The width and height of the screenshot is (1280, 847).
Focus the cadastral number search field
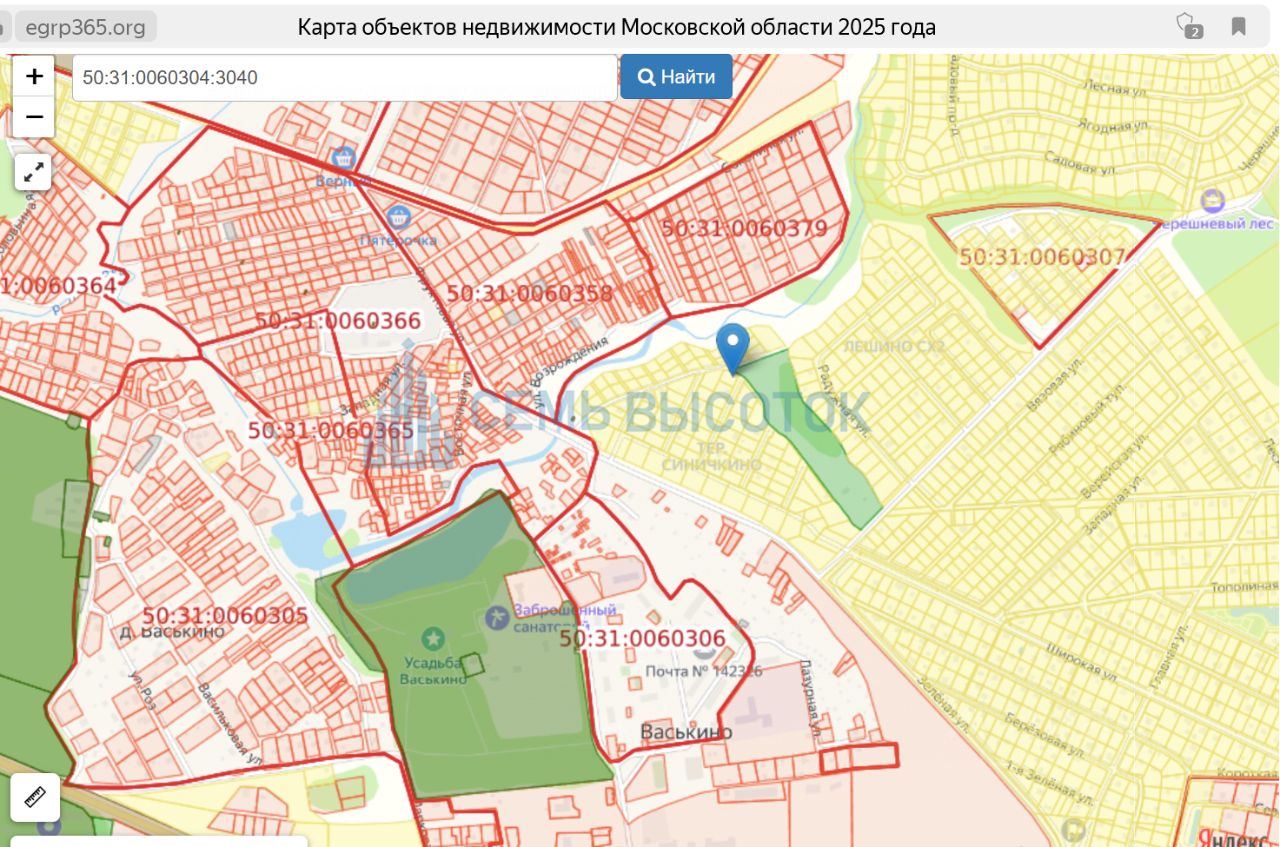click(344, 77)
